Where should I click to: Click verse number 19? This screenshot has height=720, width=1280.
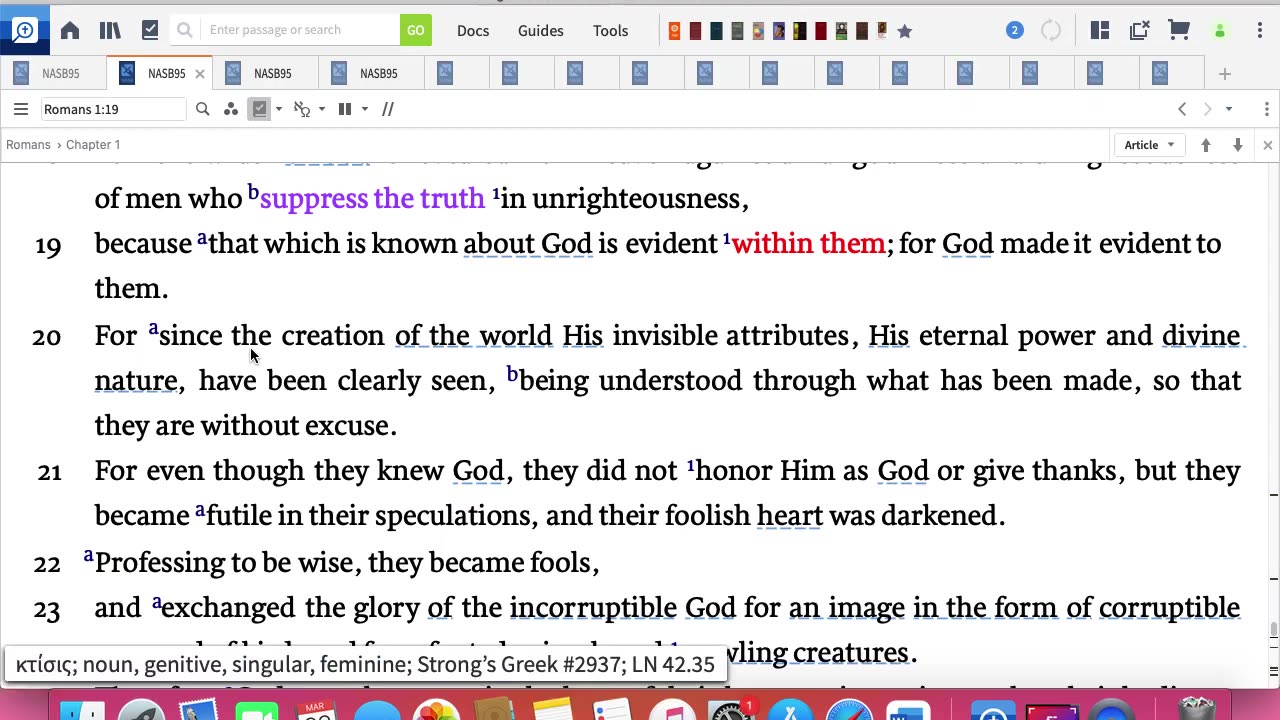[x=48, y=246]
